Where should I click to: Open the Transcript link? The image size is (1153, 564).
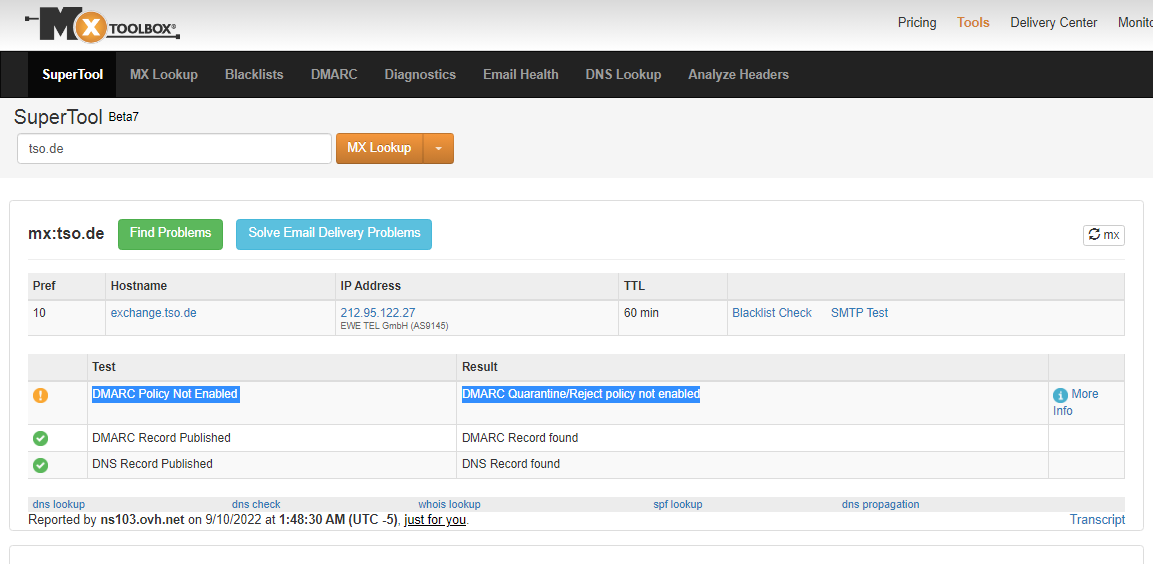(1097, 520)
